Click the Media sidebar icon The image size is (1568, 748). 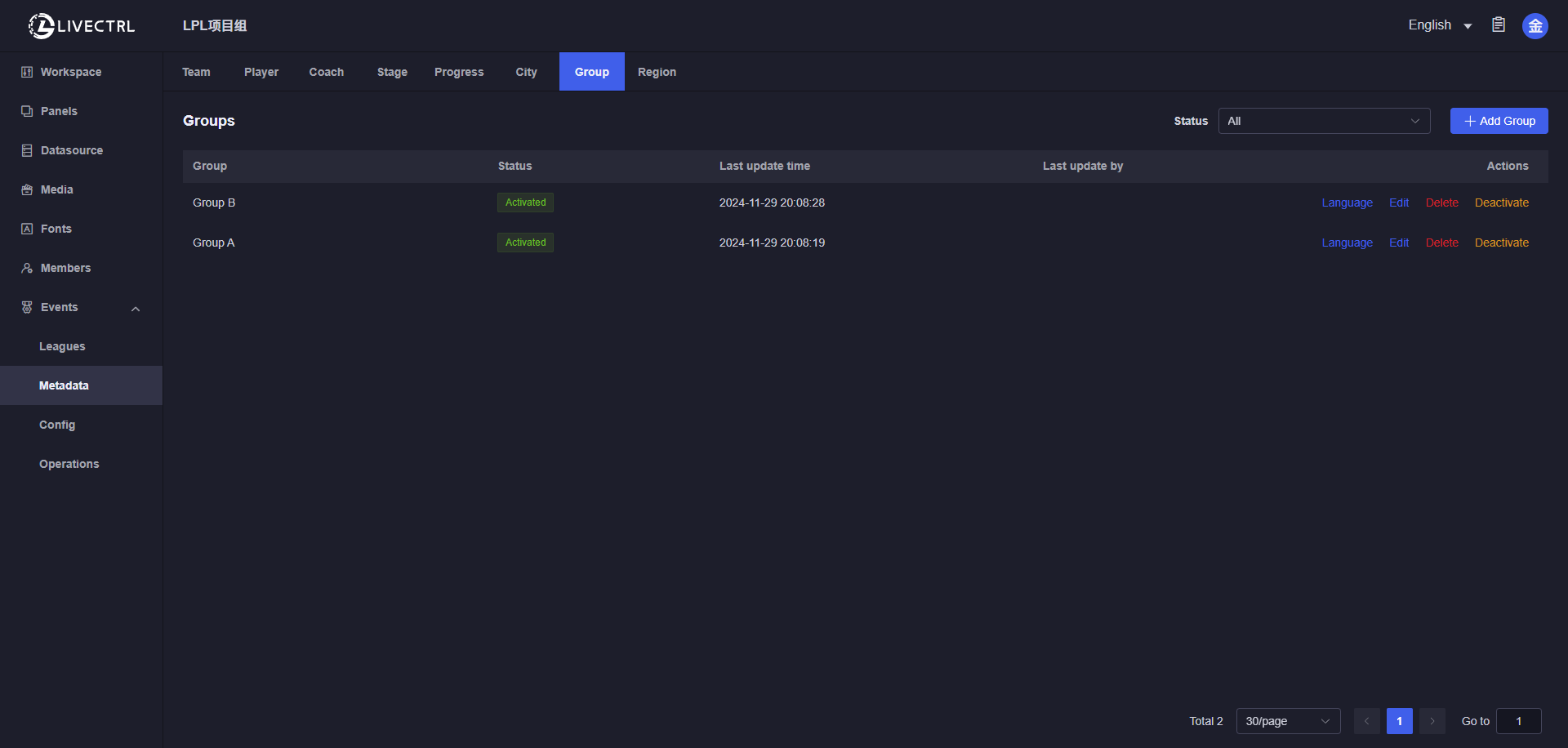coord(27,189)
